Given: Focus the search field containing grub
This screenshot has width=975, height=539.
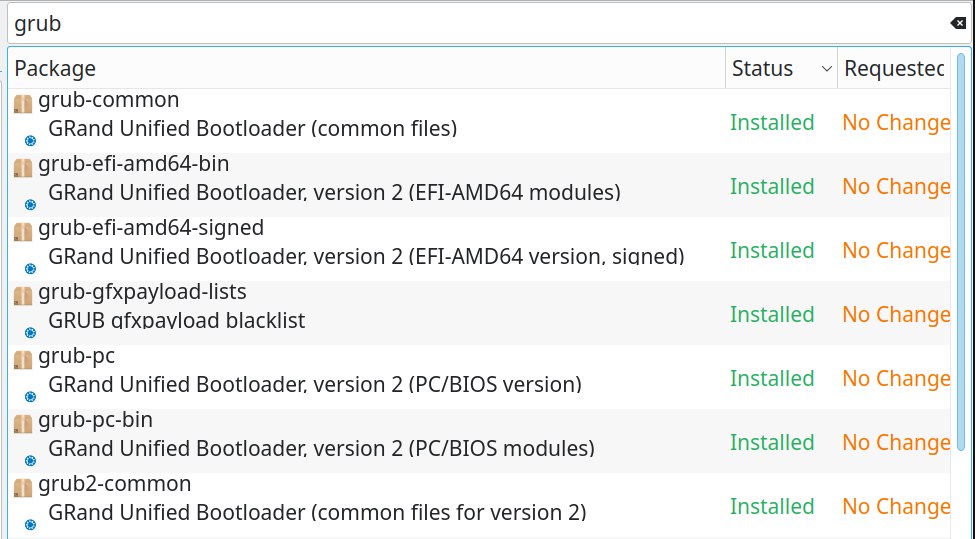Looking at the screenshot, I should point(479,24).
